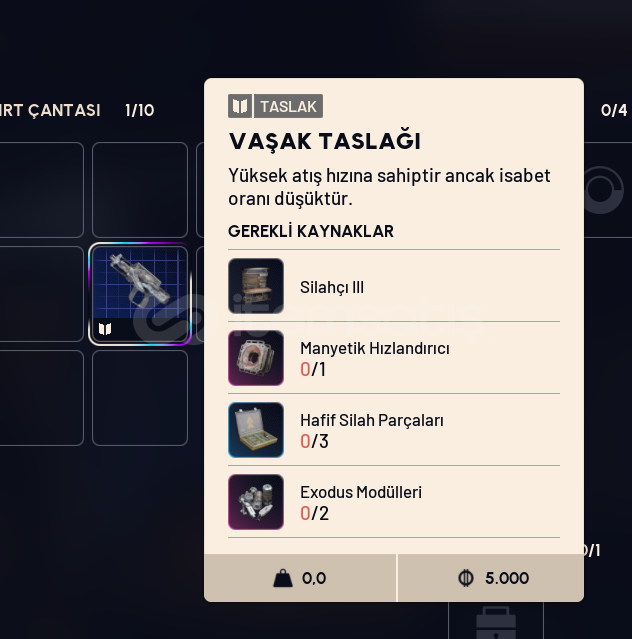Screen dimensions: 632x639
Task: Select the empty slot above the blueprint
Action: (140, 190)
